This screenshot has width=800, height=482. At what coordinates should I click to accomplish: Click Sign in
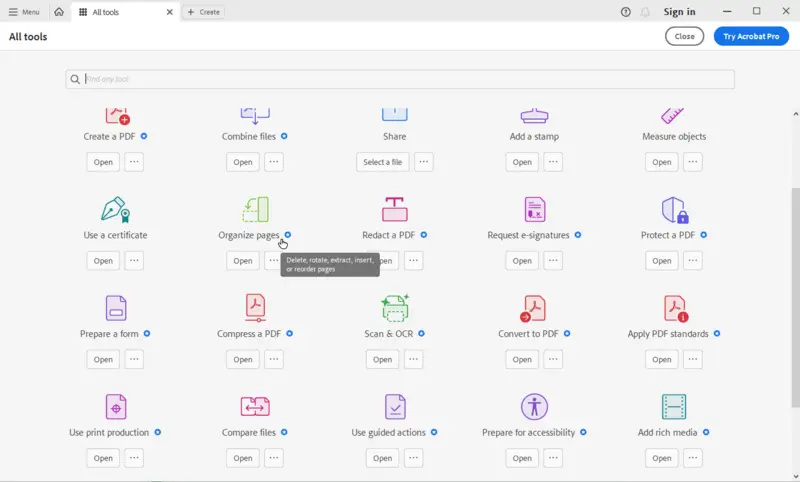(679, 12)
